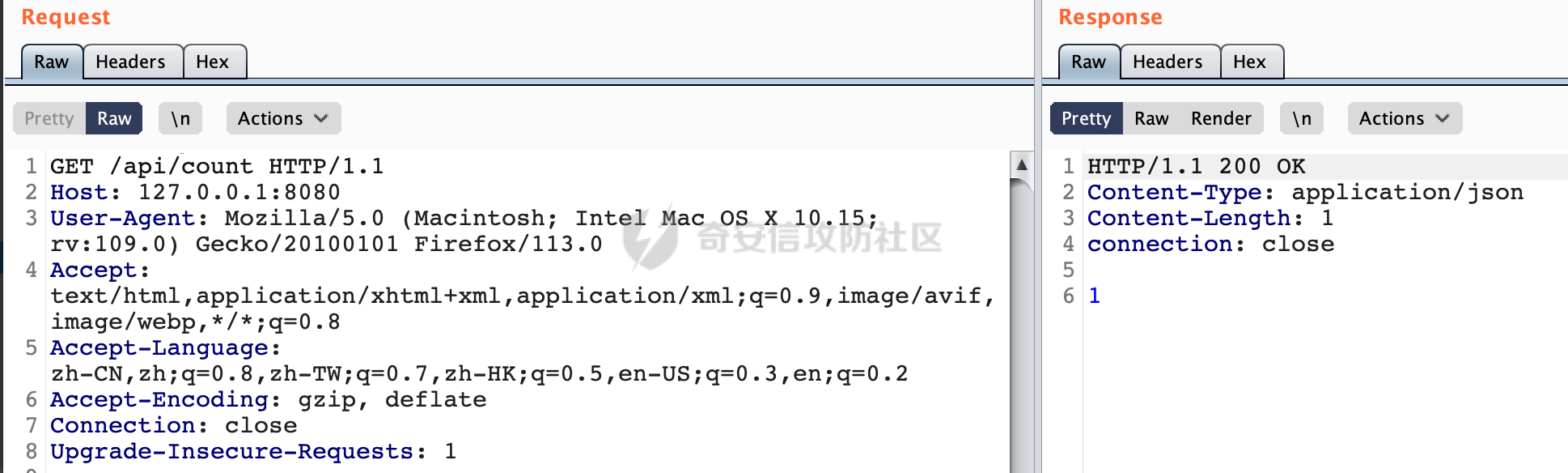The width and height of the screenshot is (1568, 473).
Task: Select the response Raw tab
Action: point(1089,62)
